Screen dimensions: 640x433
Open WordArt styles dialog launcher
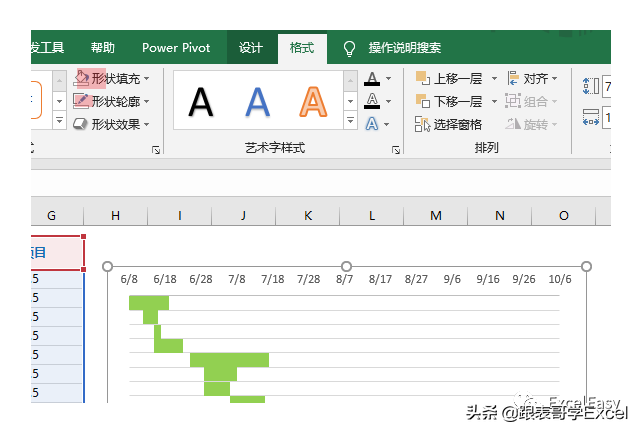(x=396, y=150)
